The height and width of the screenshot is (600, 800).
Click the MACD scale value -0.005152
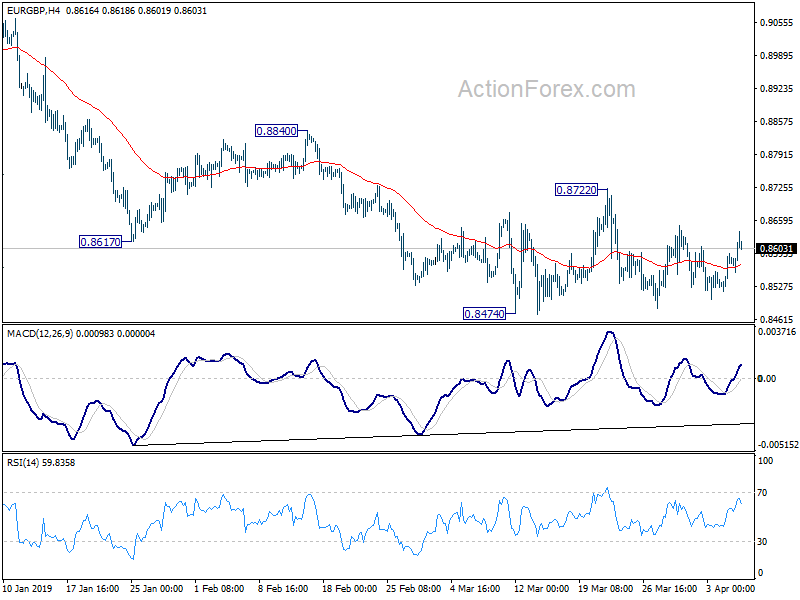(x=778, y=445)
